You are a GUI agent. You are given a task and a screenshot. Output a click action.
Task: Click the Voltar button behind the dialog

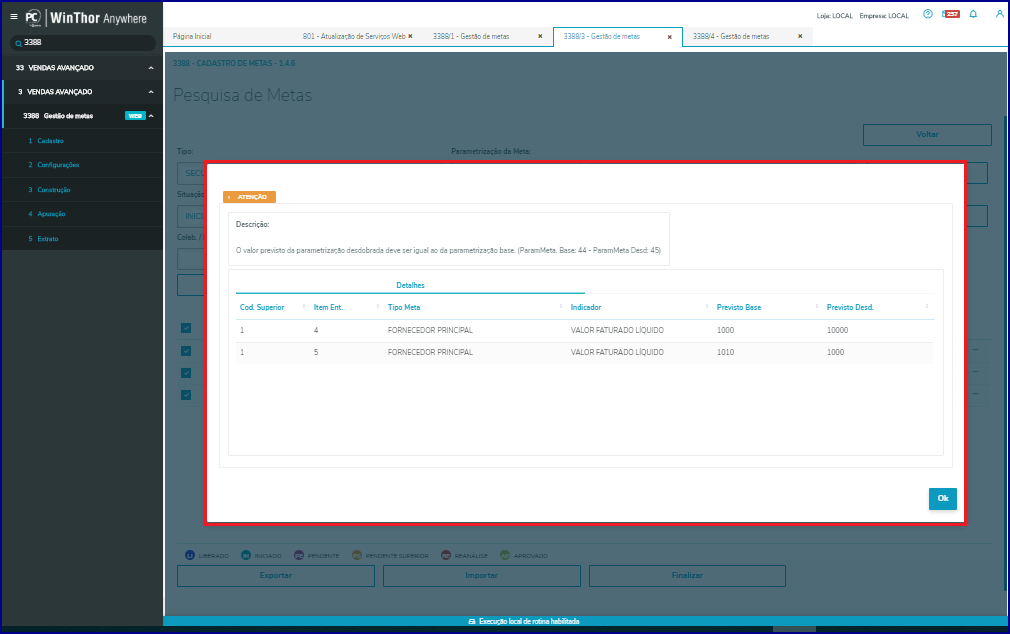[x=927, y=135]
